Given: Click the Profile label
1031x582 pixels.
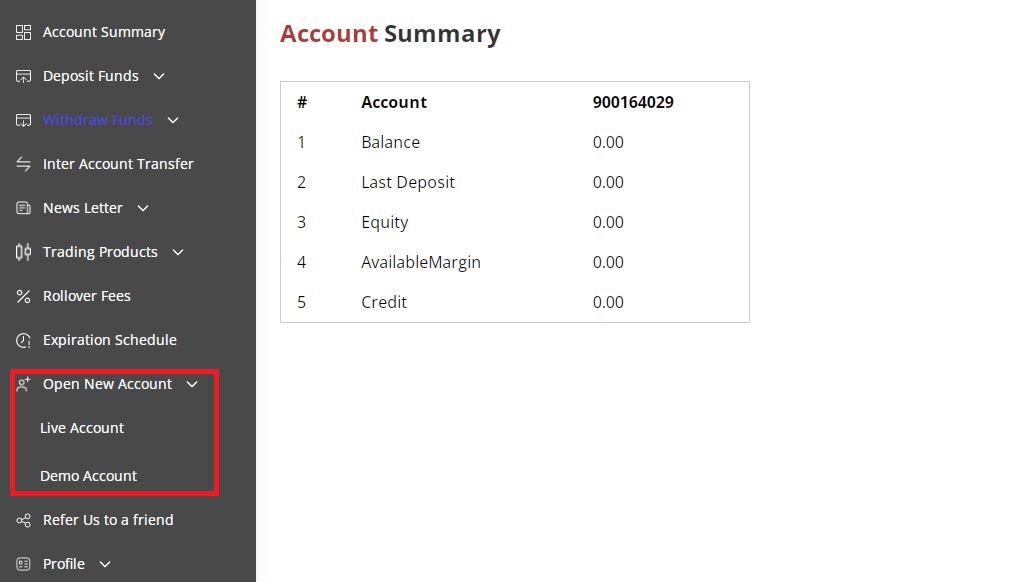Looking at the screenshot, I should pos(64,564).
